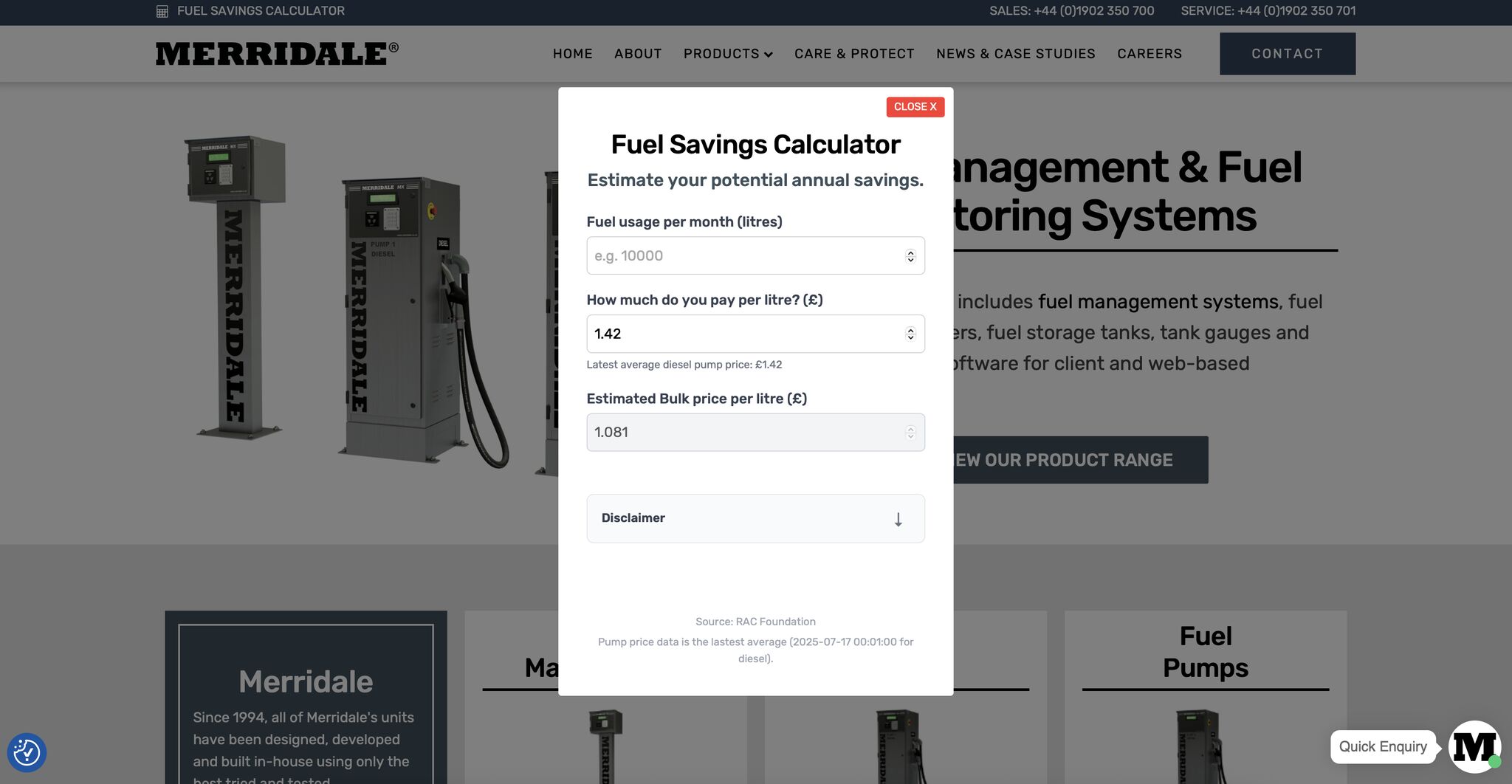
Task: Go to the About page
Action: coord(638,54)
